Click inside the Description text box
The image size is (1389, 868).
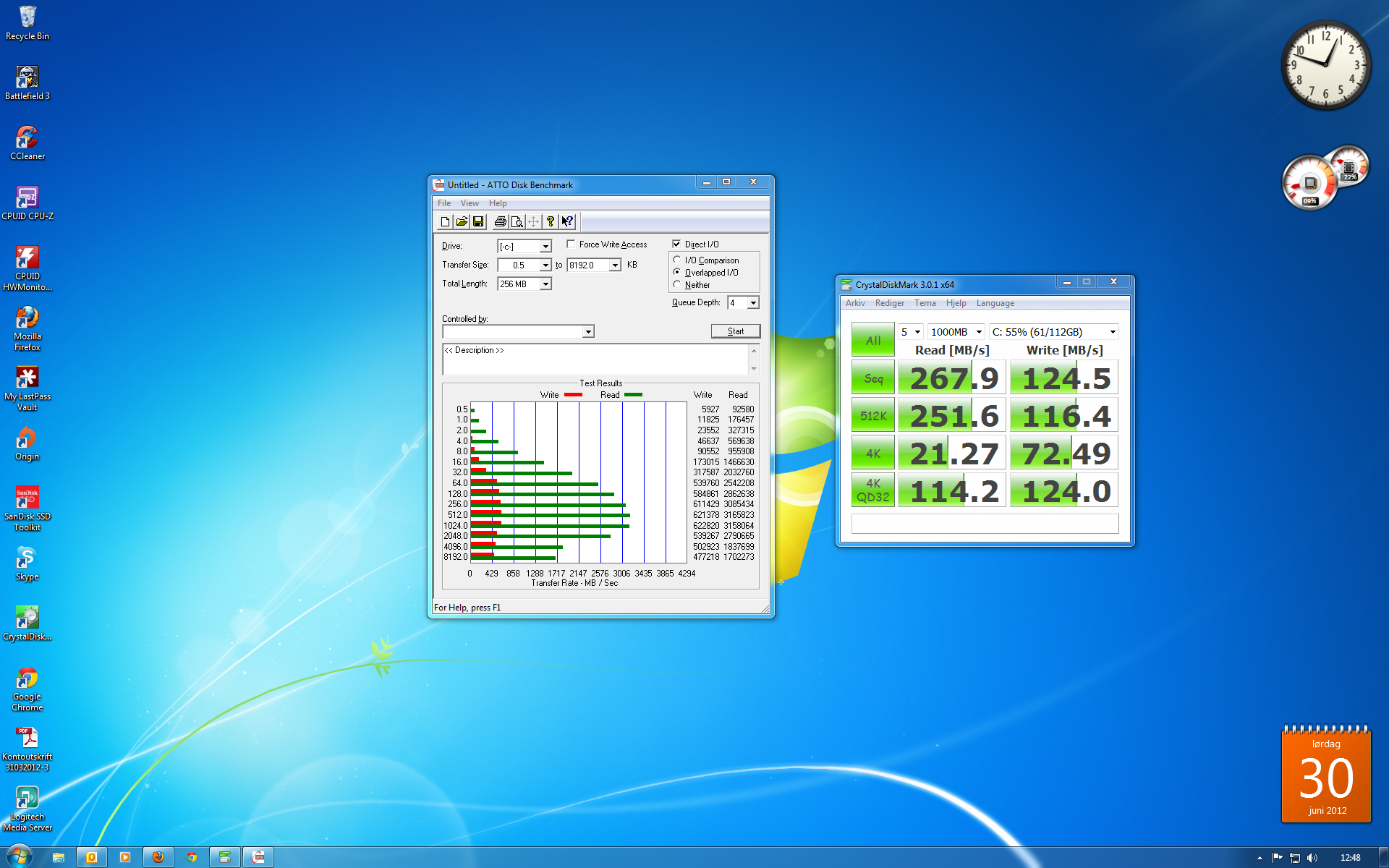[595, 359]
